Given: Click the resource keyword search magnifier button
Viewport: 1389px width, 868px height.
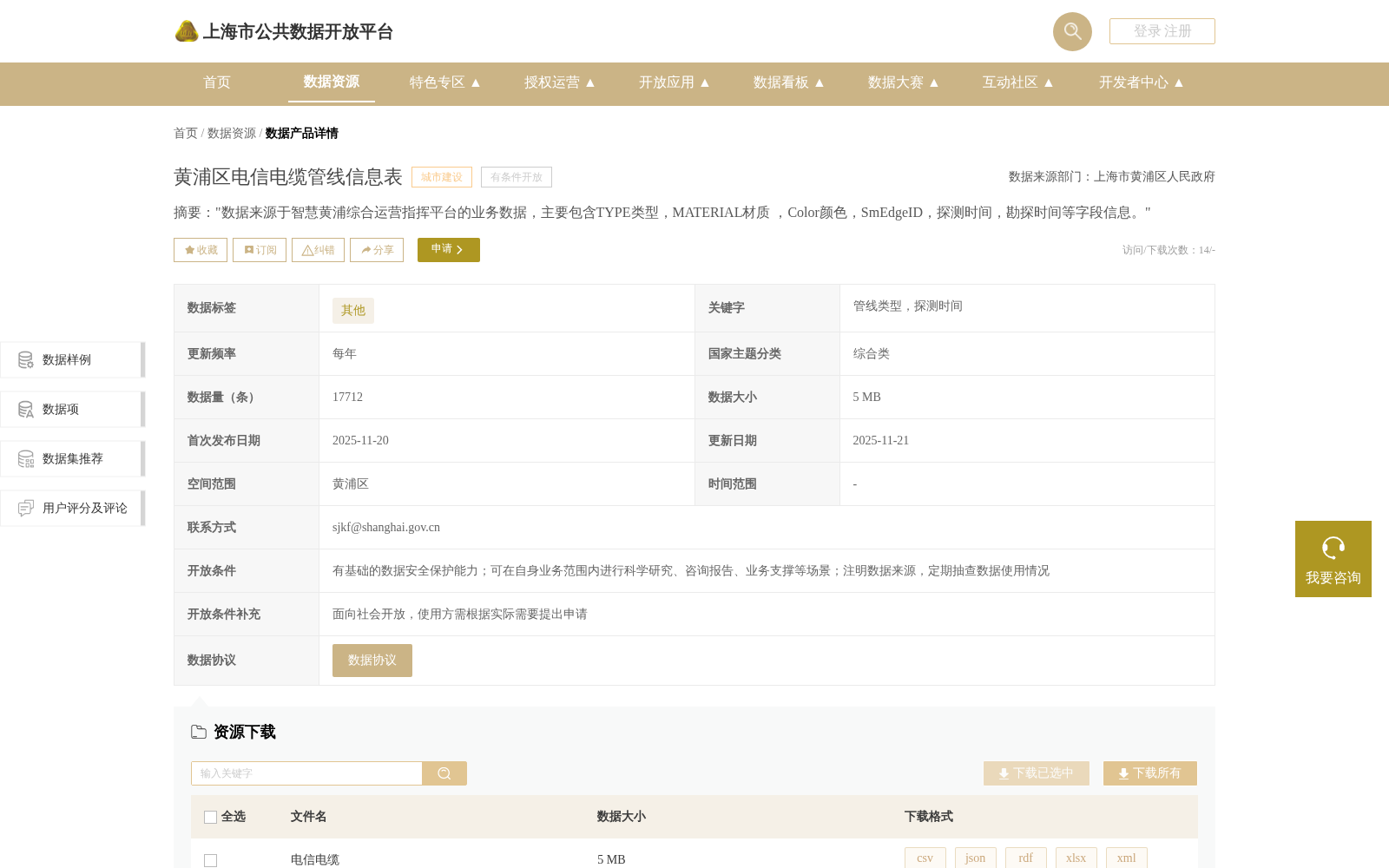Looking at the screenshot, I should [444, 773].
